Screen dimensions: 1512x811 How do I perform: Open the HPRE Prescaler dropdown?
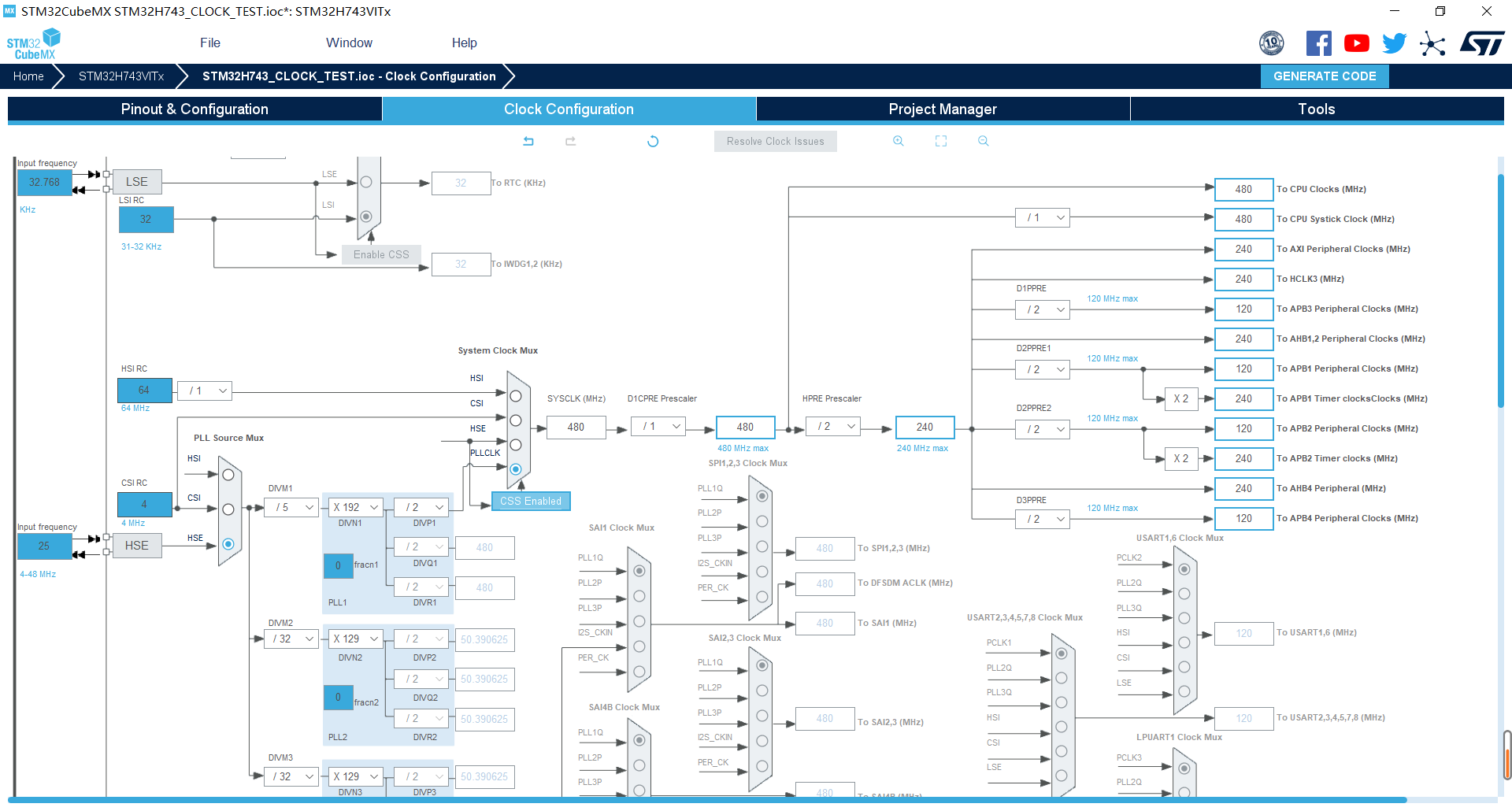click(834, 427)
